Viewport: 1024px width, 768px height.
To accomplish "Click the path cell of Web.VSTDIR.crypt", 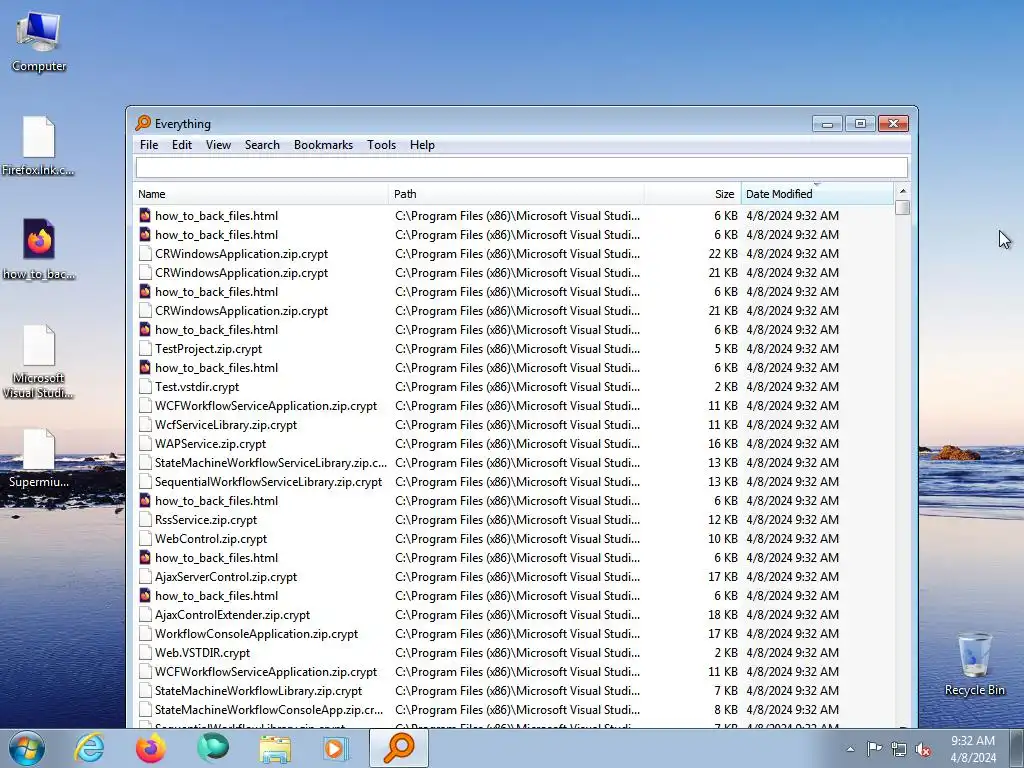I will [517, 652].
